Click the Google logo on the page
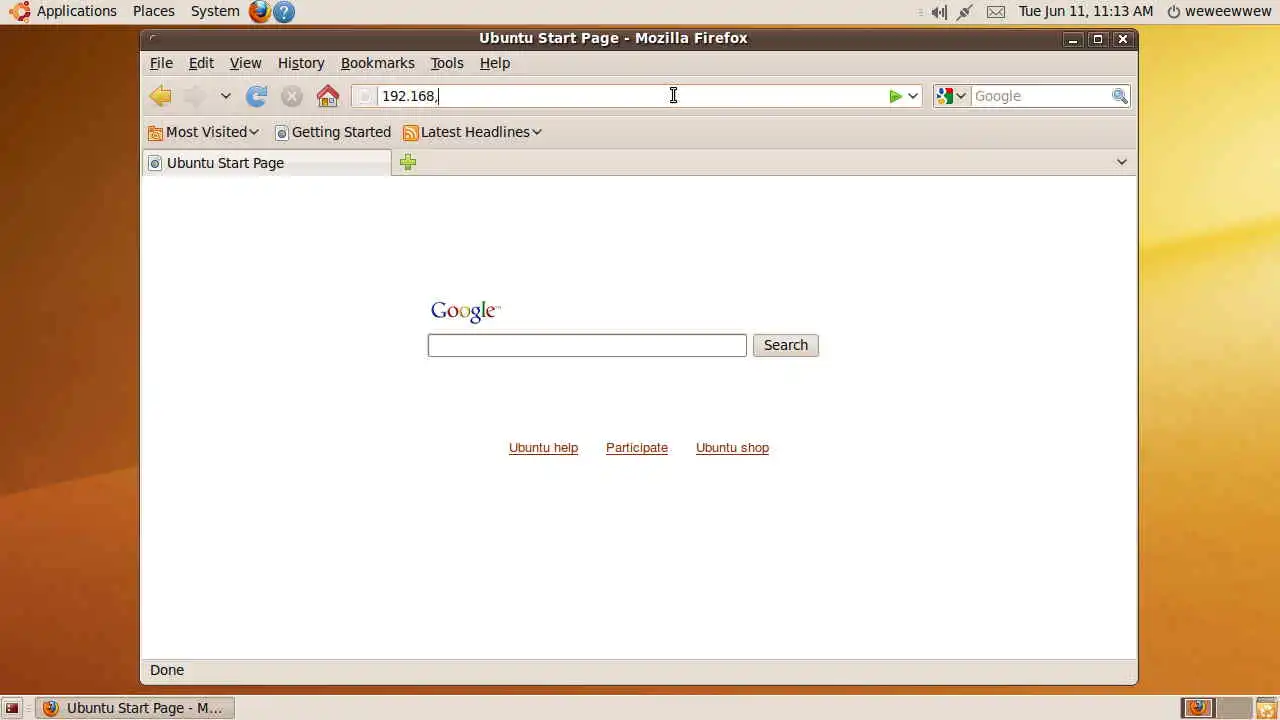Screen dimensions: 1280x720 tap(465, 311)
